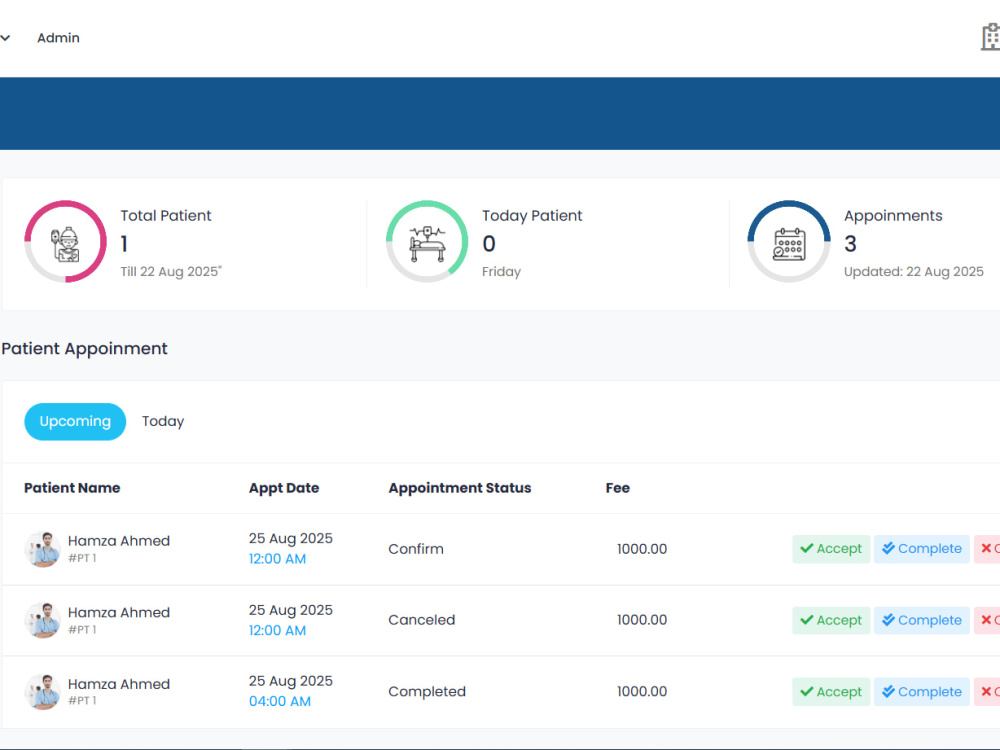Click 'Updated: 22 Aug 2025' text
Image resolution: width=1000 pixels, height=750 pixels.
click(x=913, y=272)
